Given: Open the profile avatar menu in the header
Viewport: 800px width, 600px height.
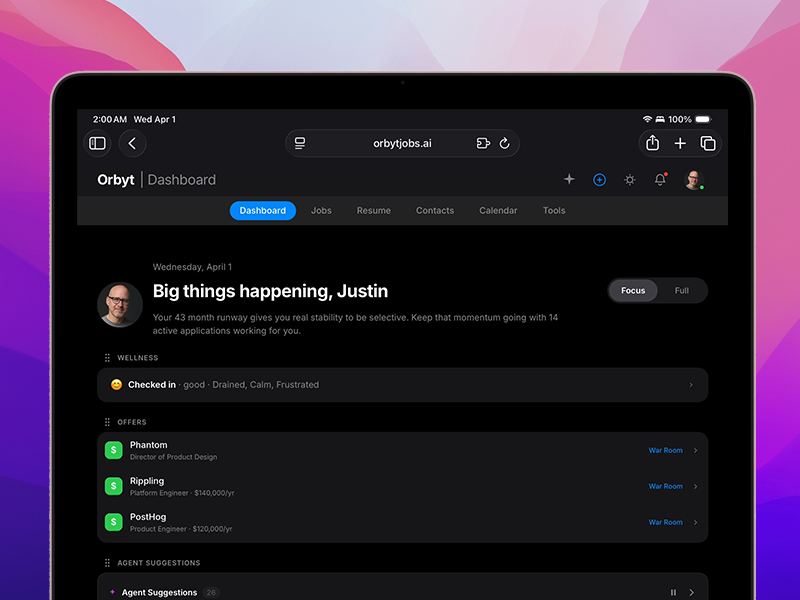Looking at the screenshot, I should pyautogui.click(x=694, y=180).
